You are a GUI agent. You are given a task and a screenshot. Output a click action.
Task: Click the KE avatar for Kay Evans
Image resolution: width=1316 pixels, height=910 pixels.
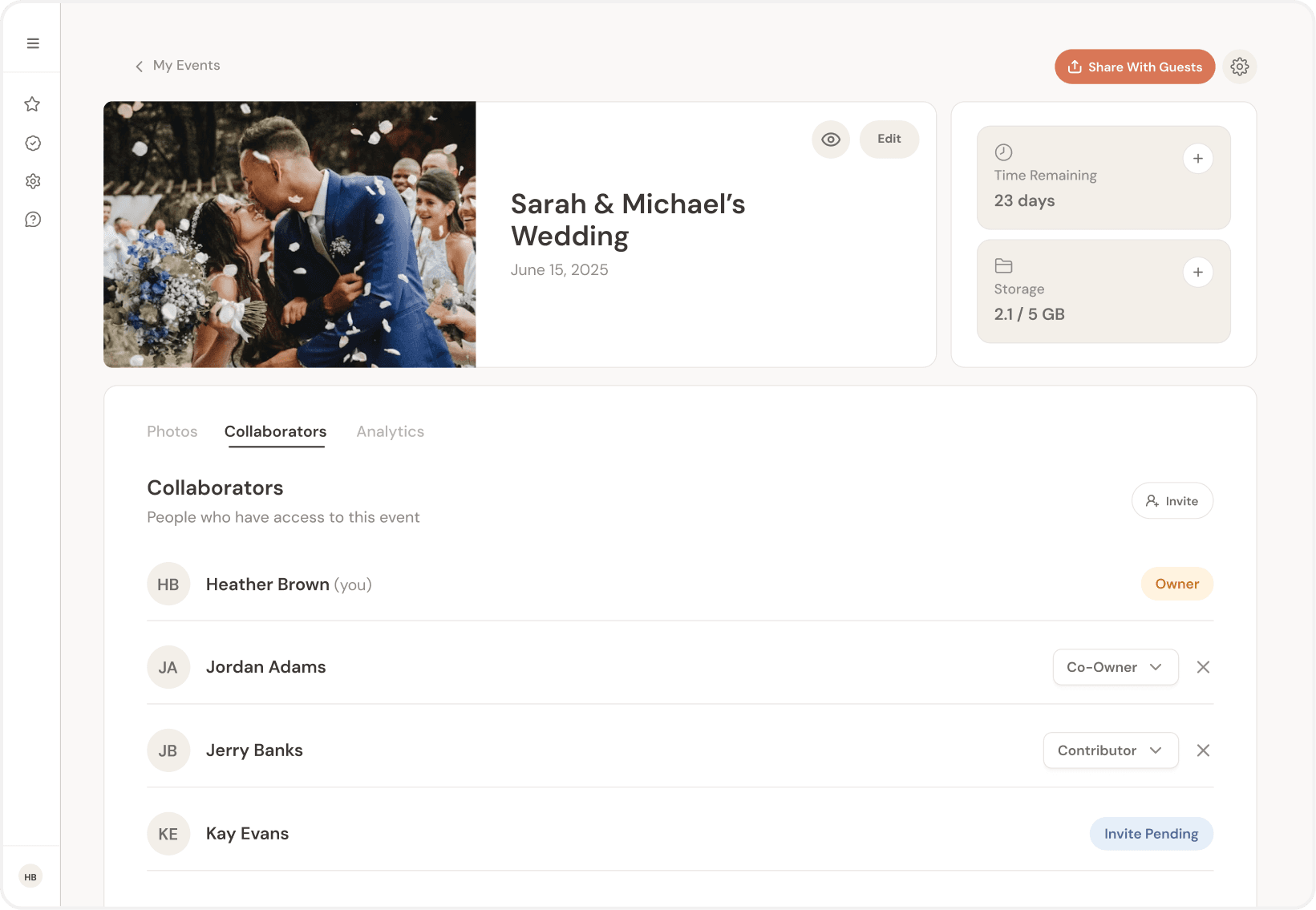168,834
